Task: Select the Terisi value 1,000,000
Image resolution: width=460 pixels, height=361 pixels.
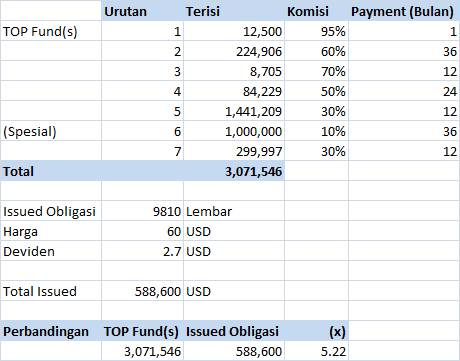Action: click(234, 131)
